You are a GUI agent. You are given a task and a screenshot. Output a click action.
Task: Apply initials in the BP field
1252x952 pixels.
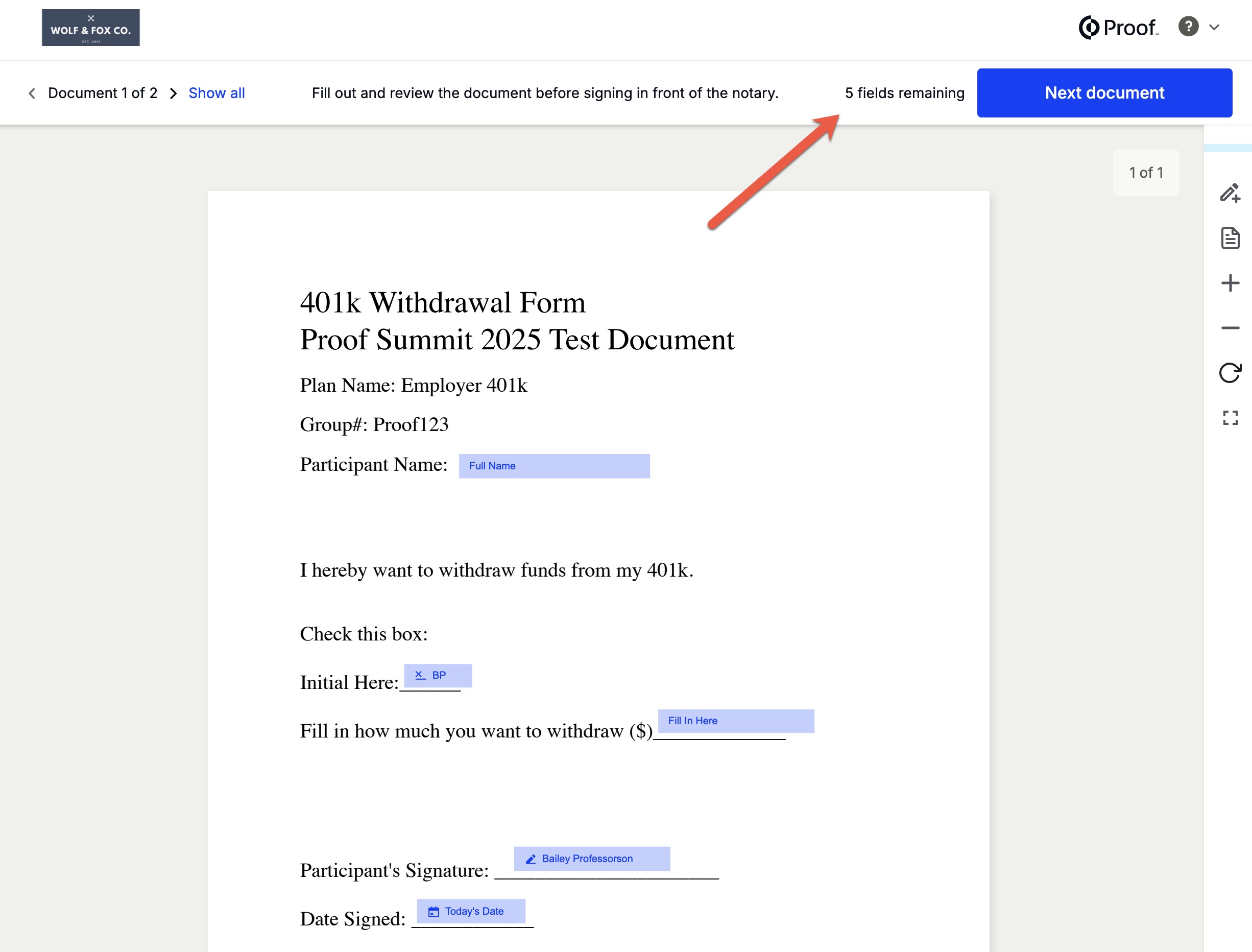438,675
